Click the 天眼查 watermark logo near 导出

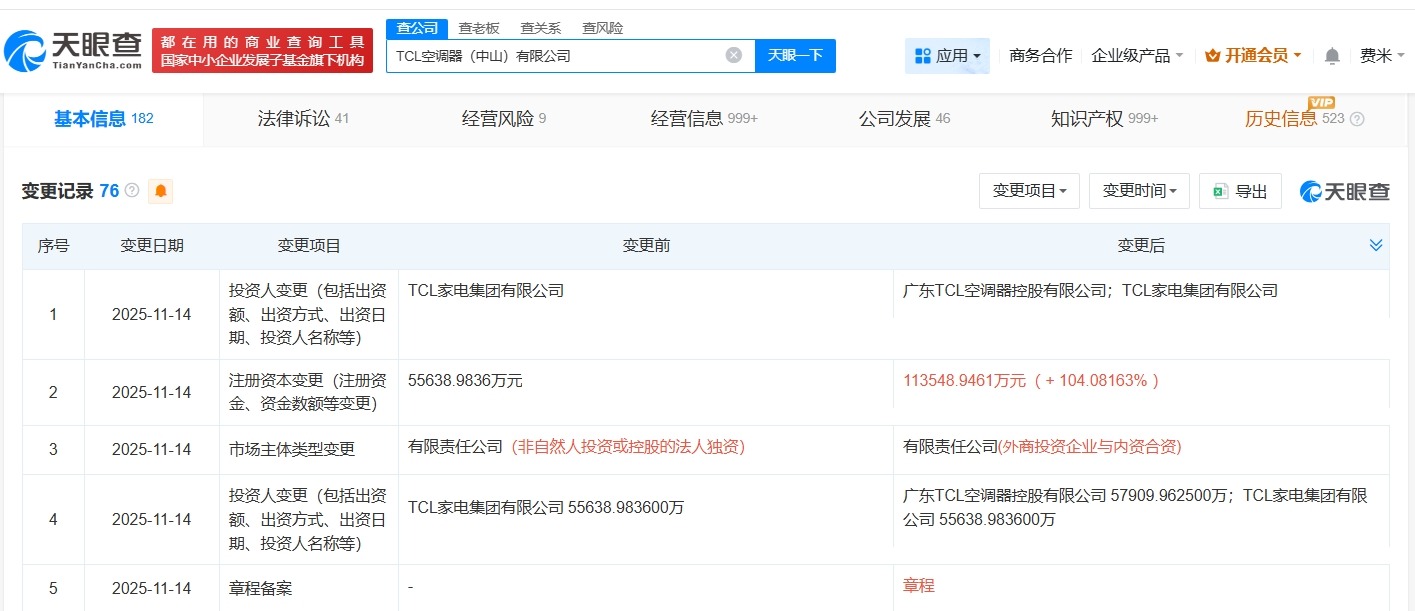coord(1344,190)
